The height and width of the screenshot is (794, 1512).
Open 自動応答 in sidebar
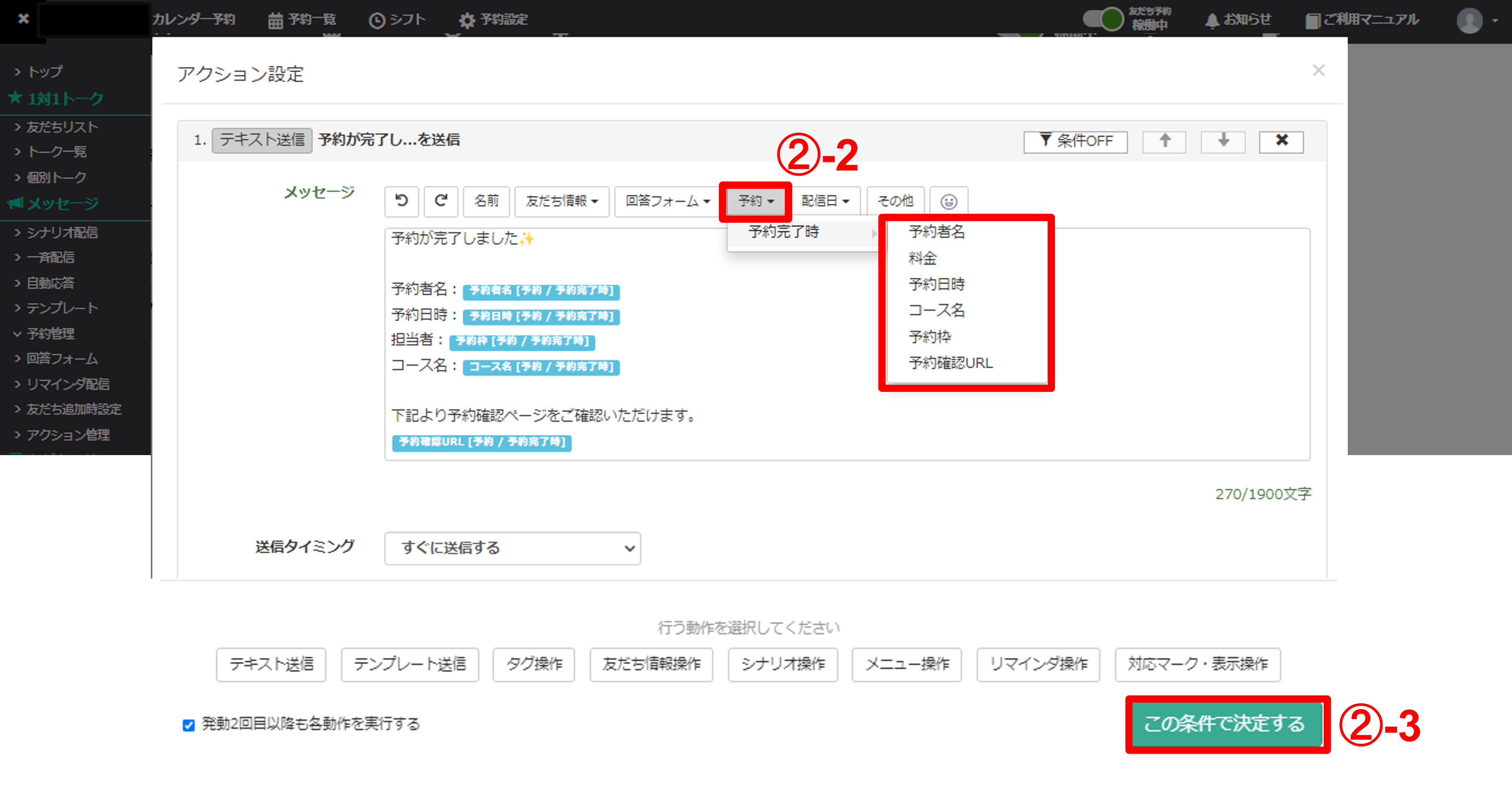(x=50, y=283)
